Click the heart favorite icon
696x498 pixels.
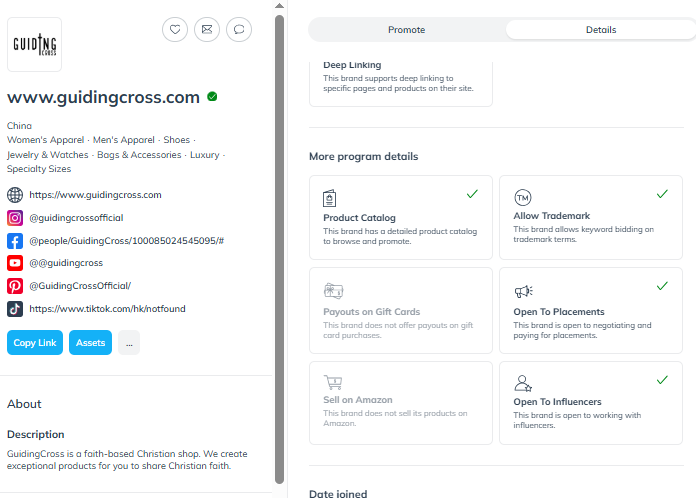(175, 30)
